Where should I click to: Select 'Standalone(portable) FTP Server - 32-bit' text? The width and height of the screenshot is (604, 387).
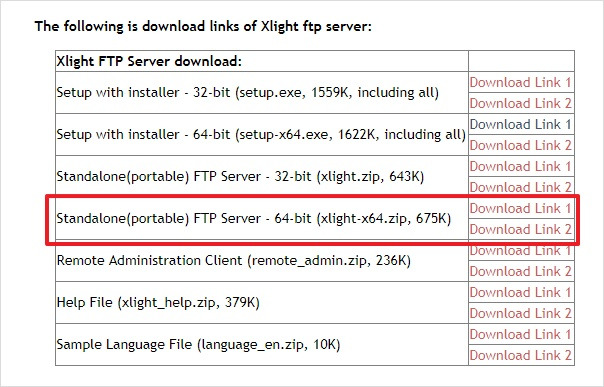coord(240,177)
